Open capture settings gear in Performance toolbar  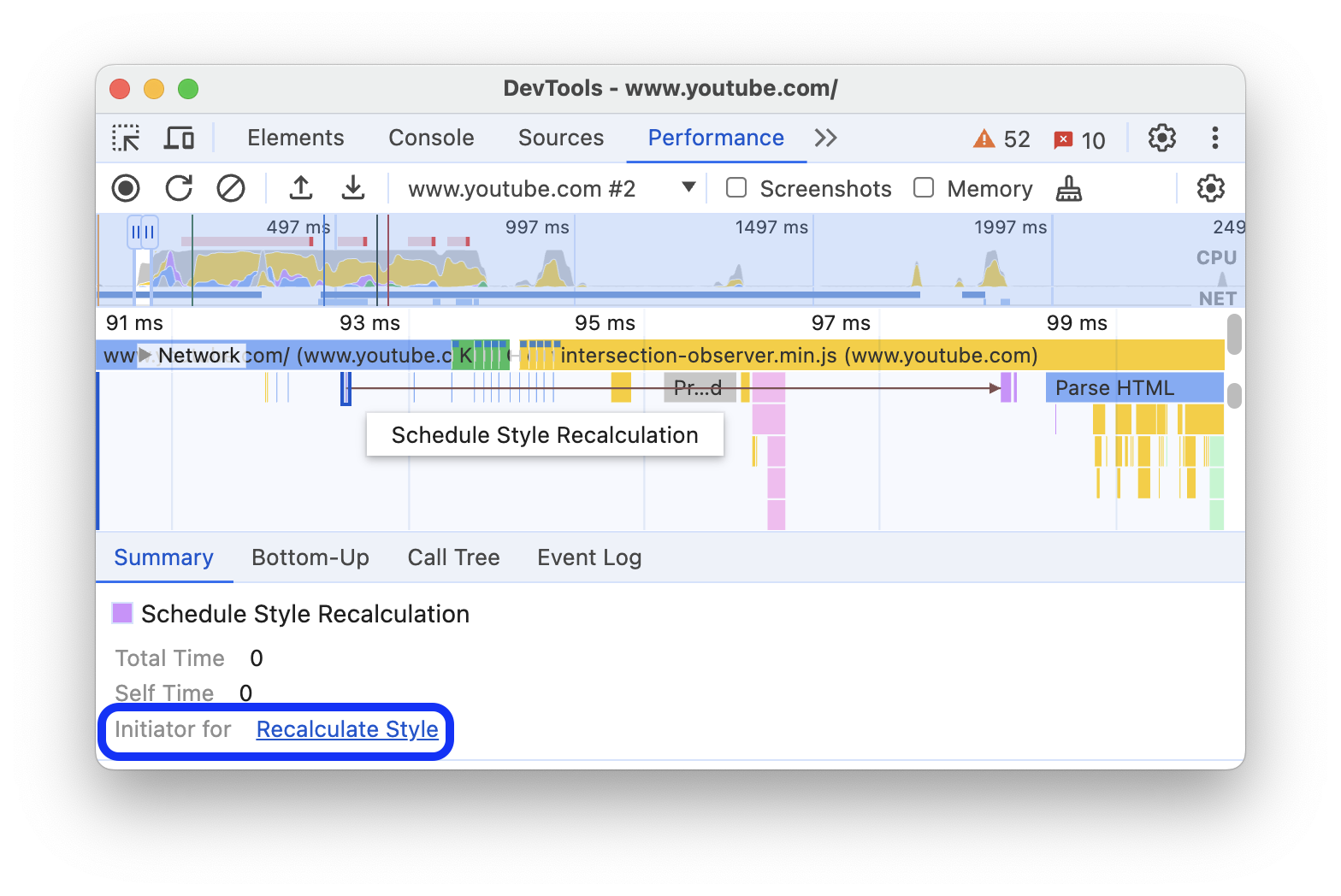point(1210,188)
